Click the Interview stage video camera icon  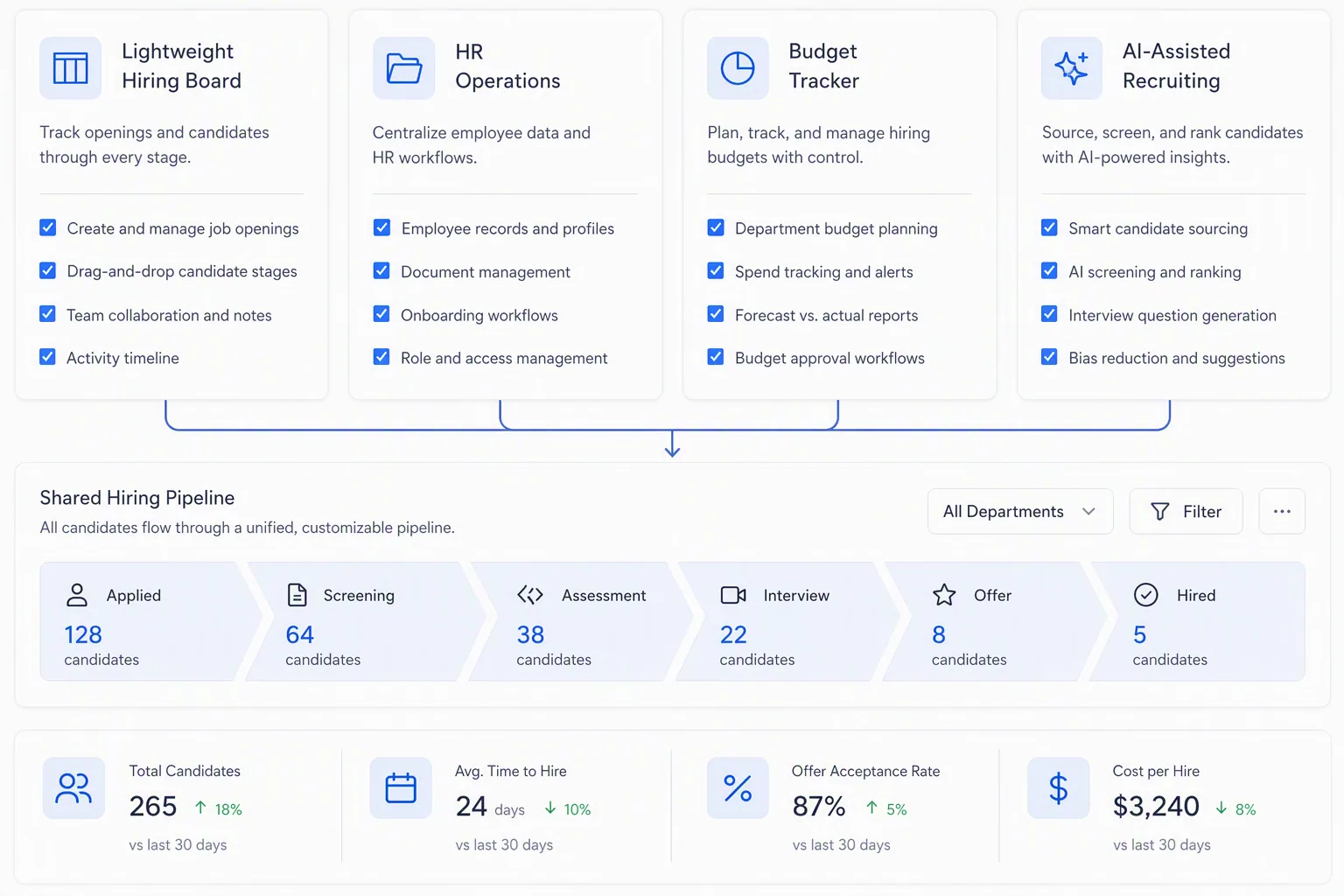[733, 595]
